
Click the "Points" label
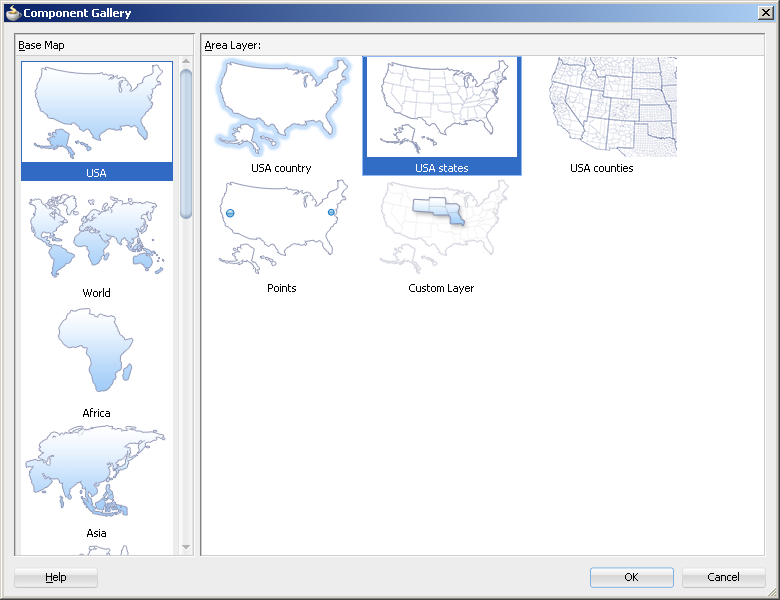coord(282,288)
